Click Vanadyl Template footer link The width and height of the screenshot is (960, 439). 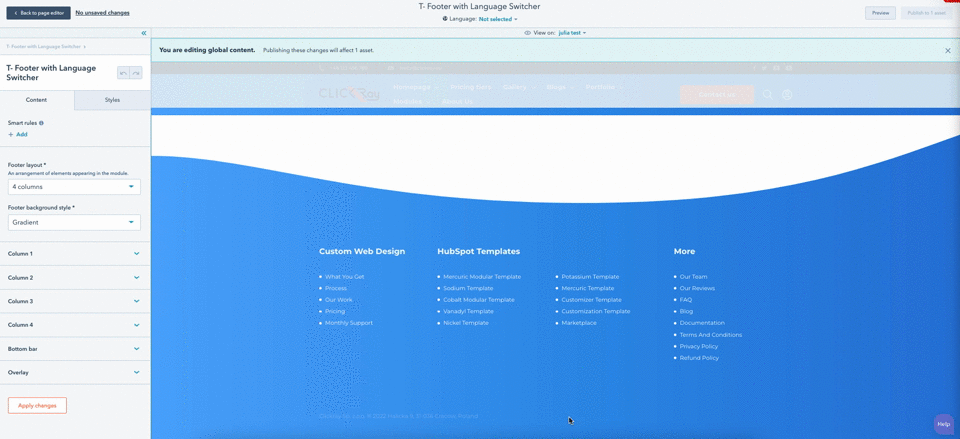point(468,312)
